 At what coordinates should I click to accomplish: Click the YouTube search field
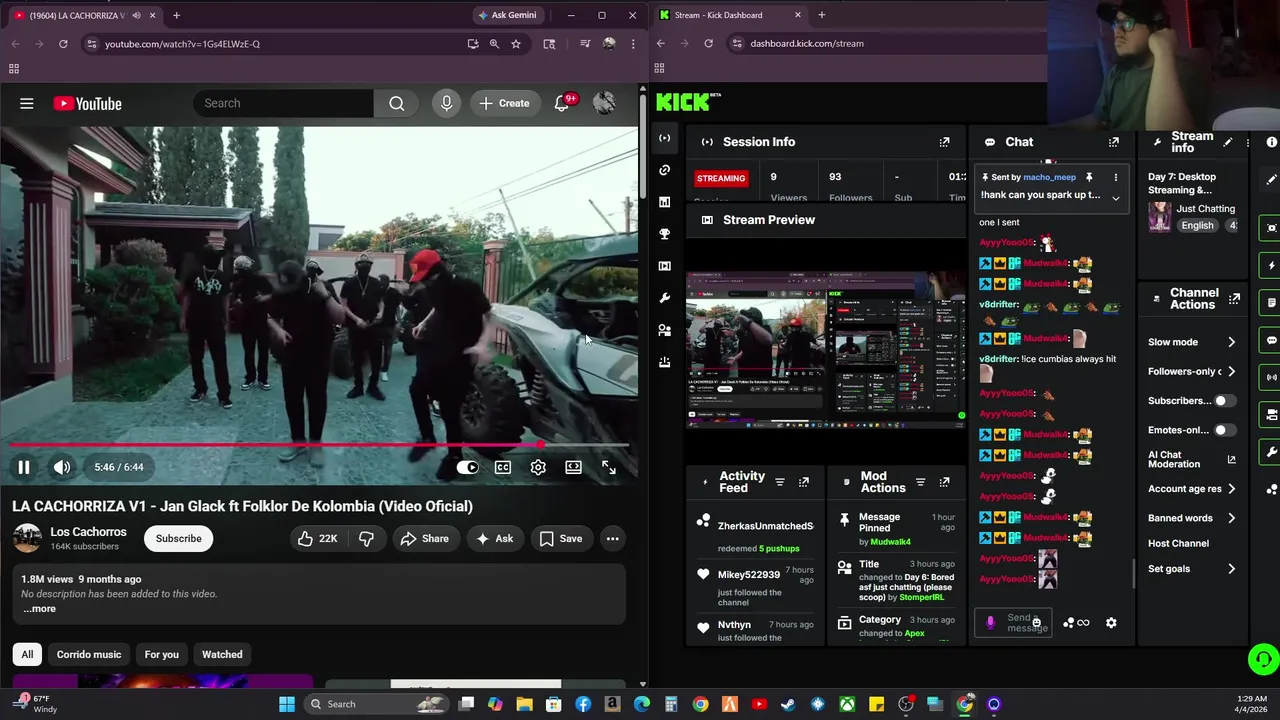[285, 103]
